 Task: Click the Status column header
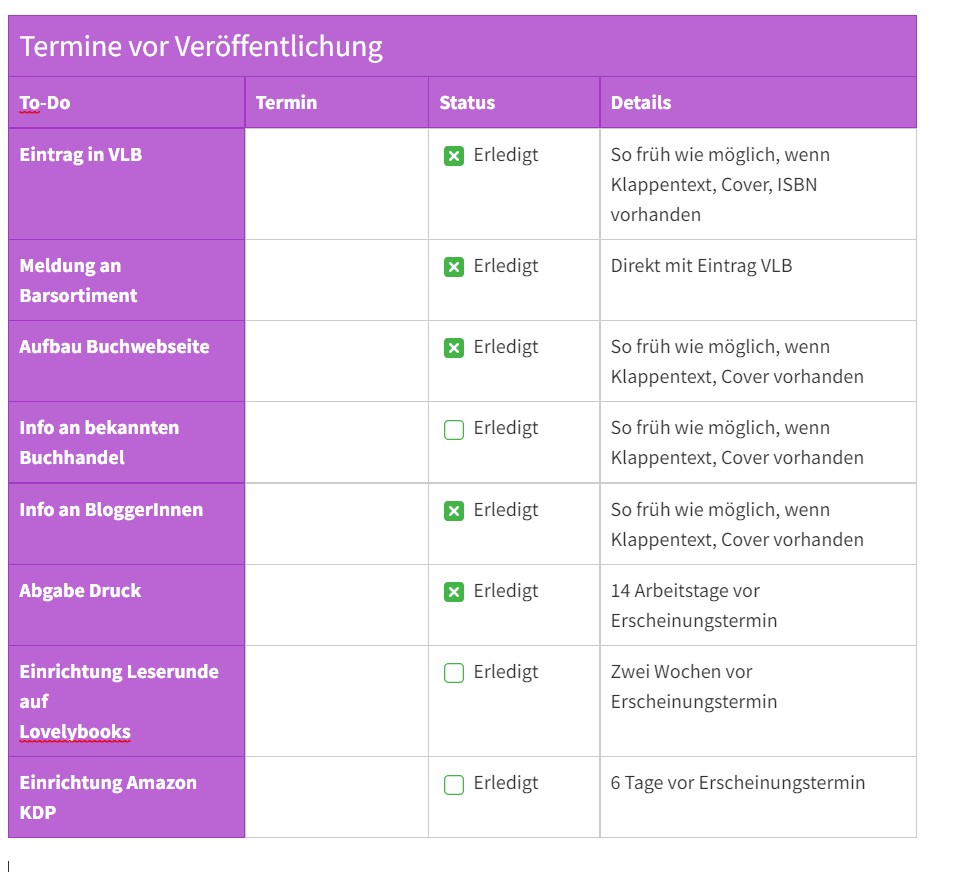click(467, 102)
